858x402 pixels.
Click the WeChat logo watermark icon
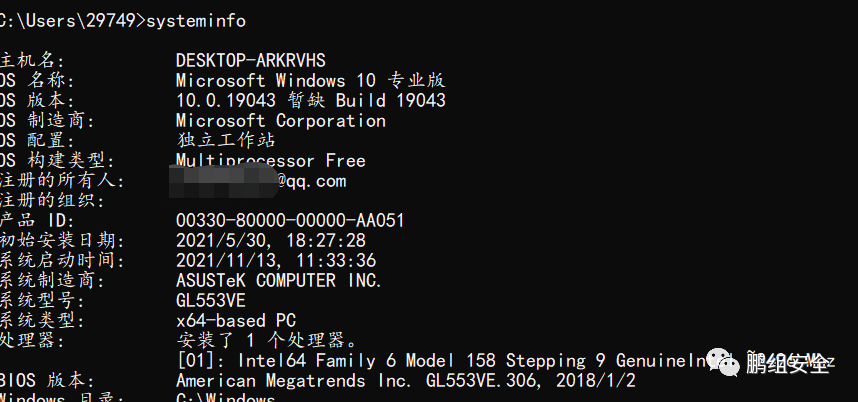pos(723,361)
